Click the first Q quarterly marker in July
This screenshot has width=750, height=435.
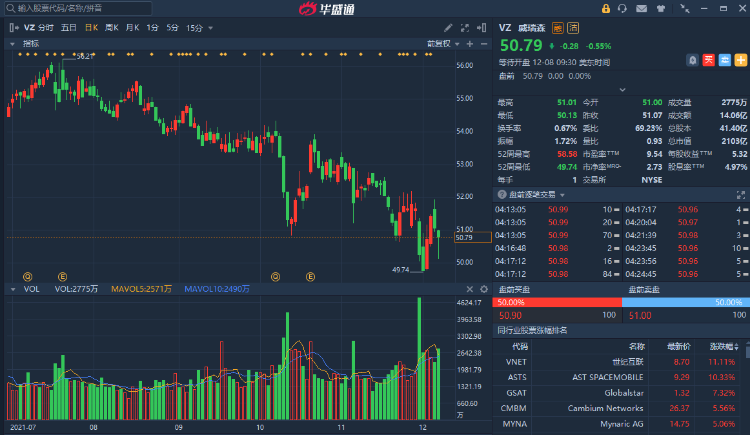click(28, 277)
